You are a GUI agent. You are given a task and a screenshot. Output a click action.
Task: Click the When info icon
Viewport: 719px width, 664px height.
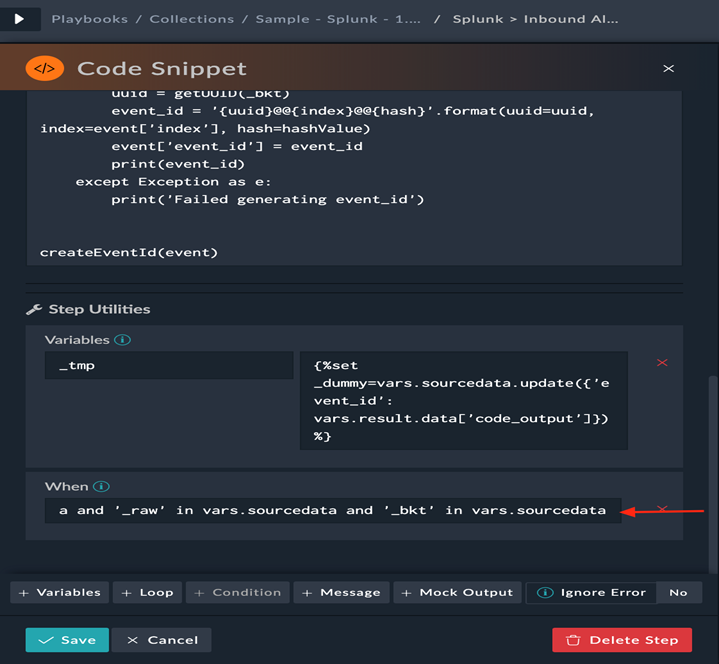tap(101, 487)
